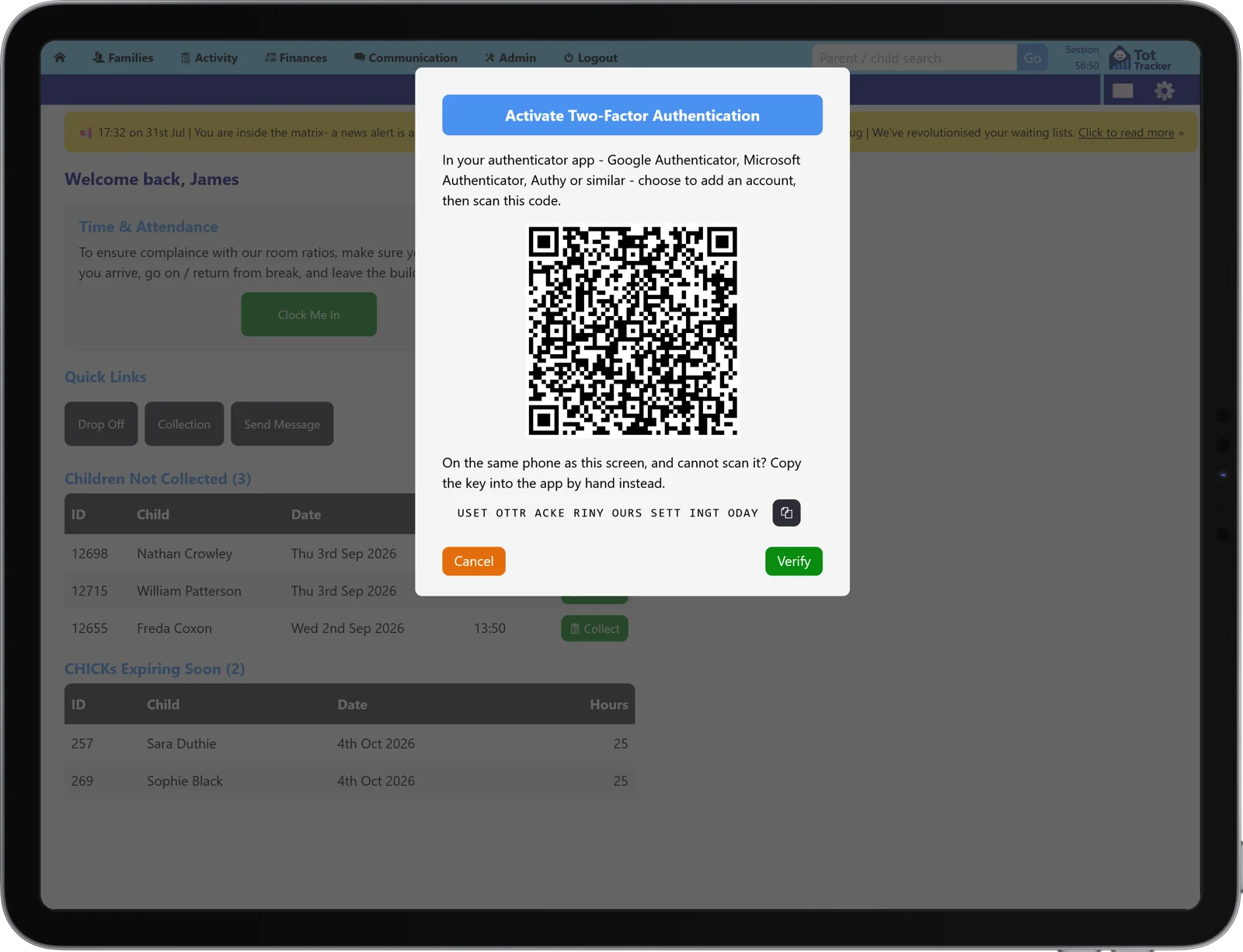Click ID 12698 in the table
Screen dimensions: 1243x952
click(89, 554)
